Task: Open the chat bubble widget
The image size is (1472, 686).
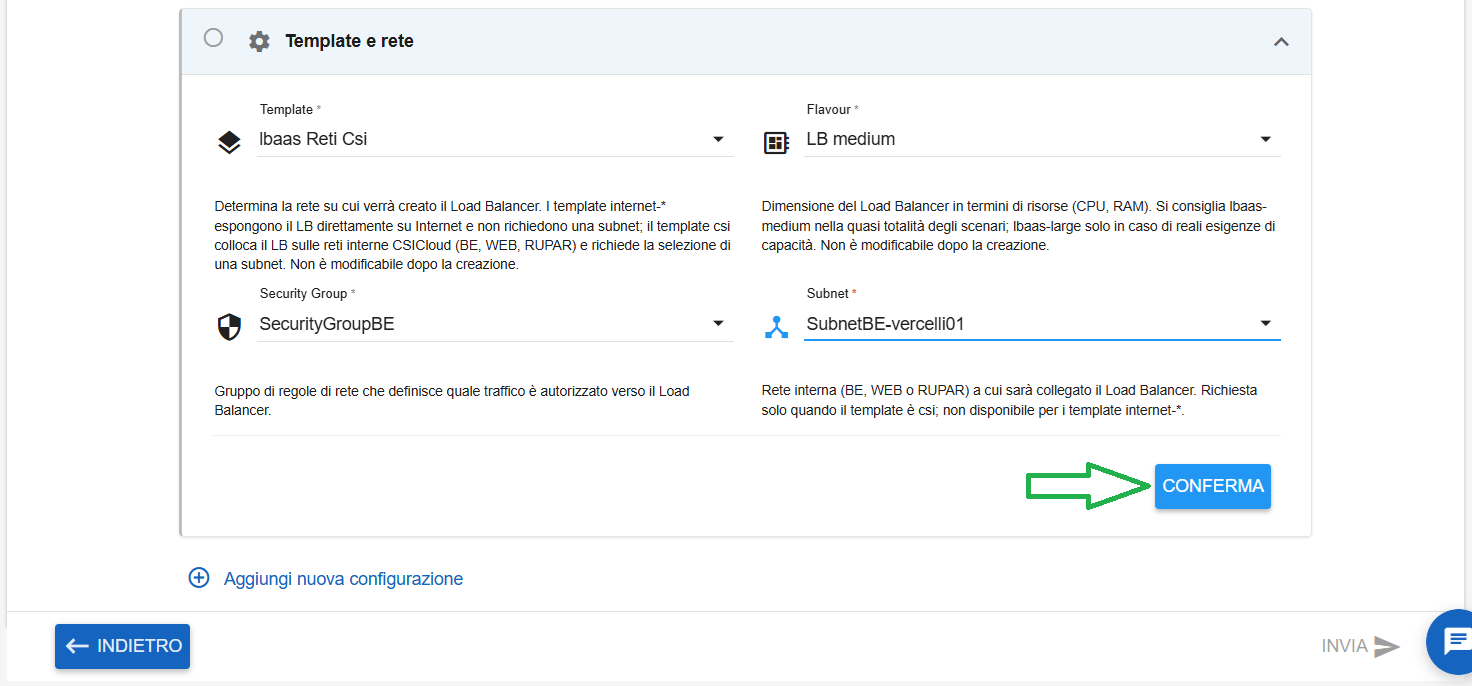Action: point(1455,640)
